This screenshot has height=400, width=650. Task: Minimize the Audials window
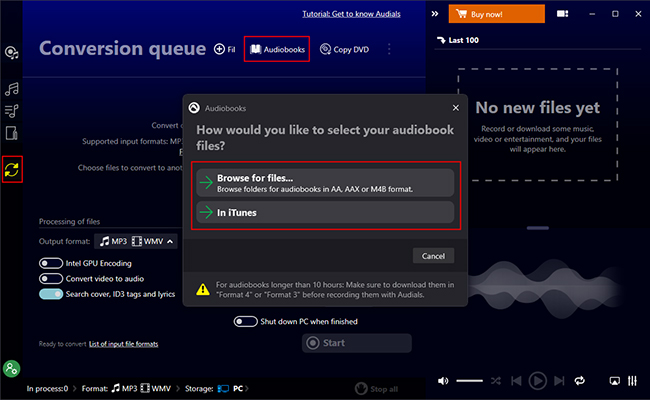(x=592, y=14)
